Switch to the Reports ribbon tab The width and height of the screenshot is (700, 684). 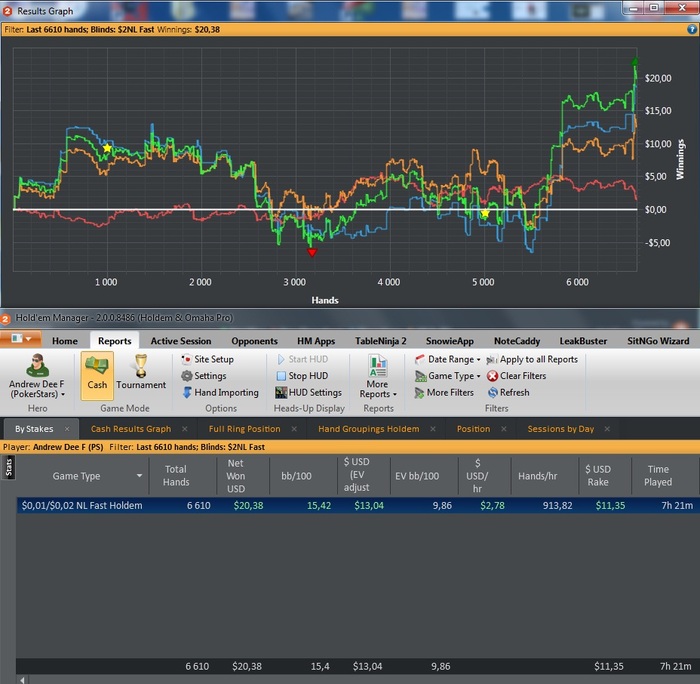(x=115, y=341)
